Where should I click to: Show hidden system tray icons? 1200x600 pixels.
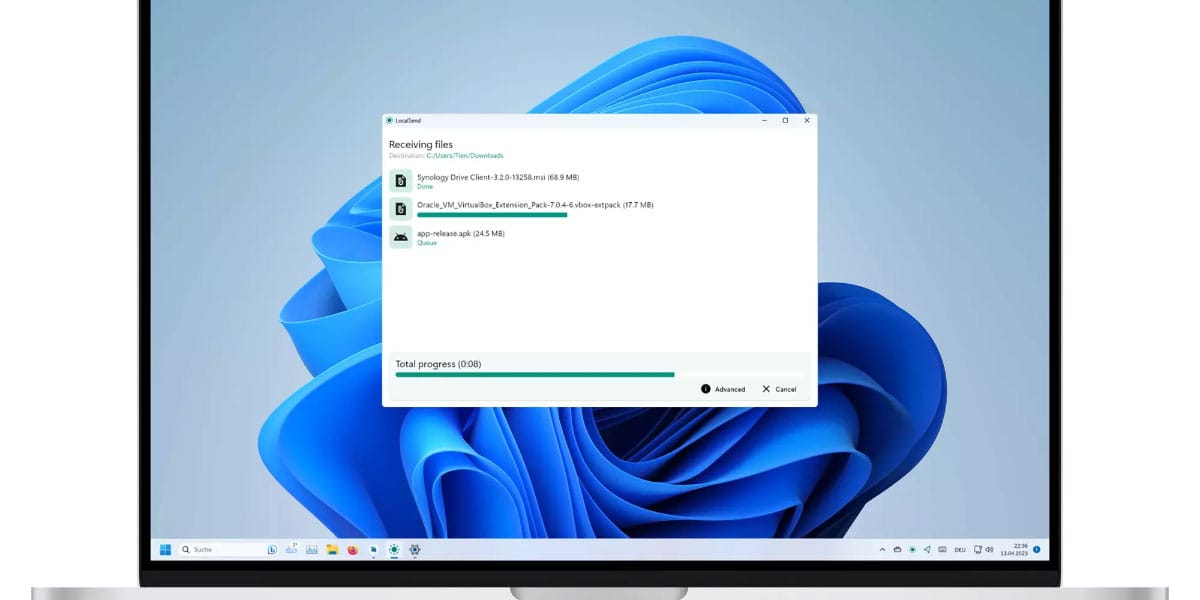(x=882, y=549)
